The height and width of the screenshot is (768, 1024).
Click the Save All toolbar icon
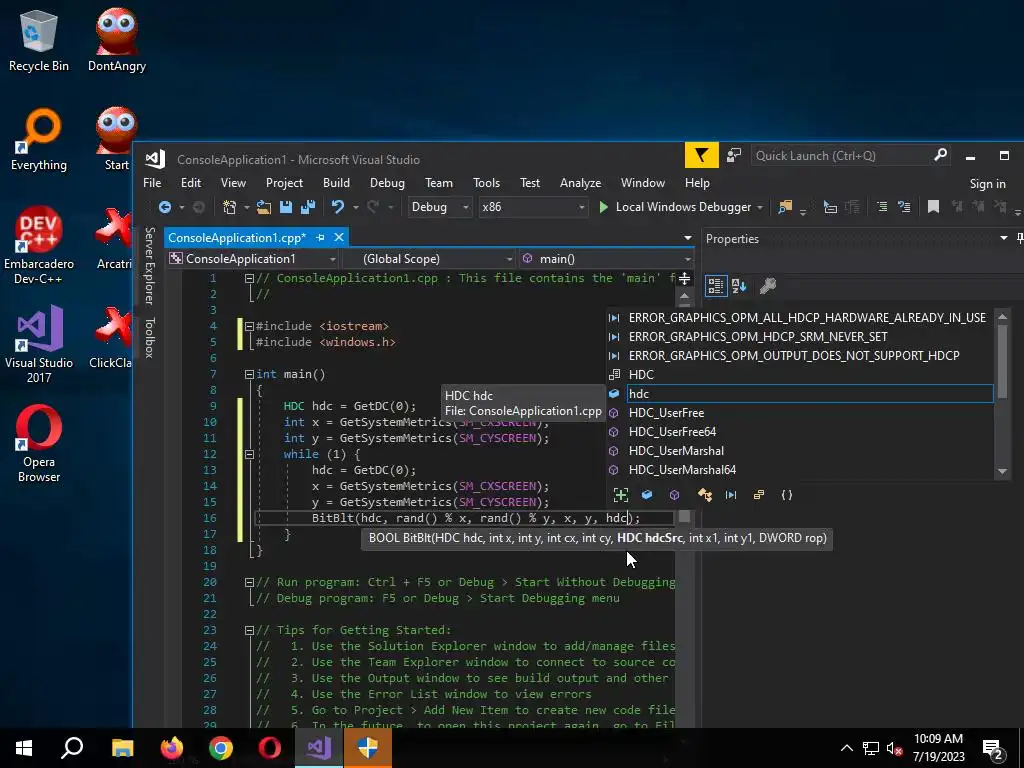click(x=308, y=207)
